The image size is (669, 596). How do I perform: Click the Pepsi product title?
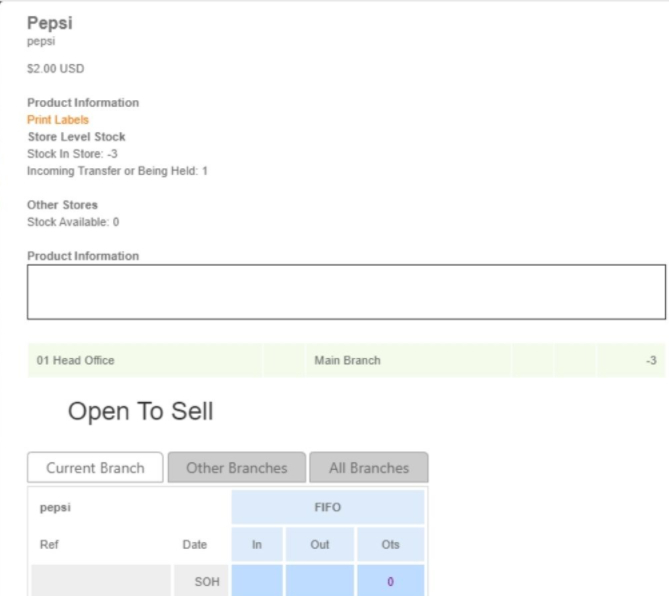point(49,24)
